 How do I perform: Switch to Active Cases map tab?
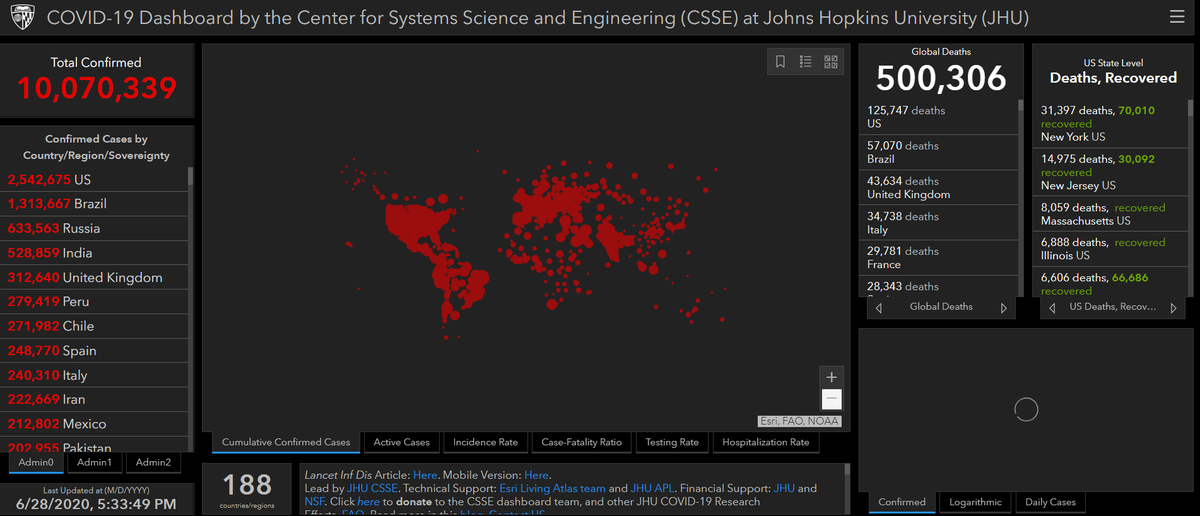[401, 442]
